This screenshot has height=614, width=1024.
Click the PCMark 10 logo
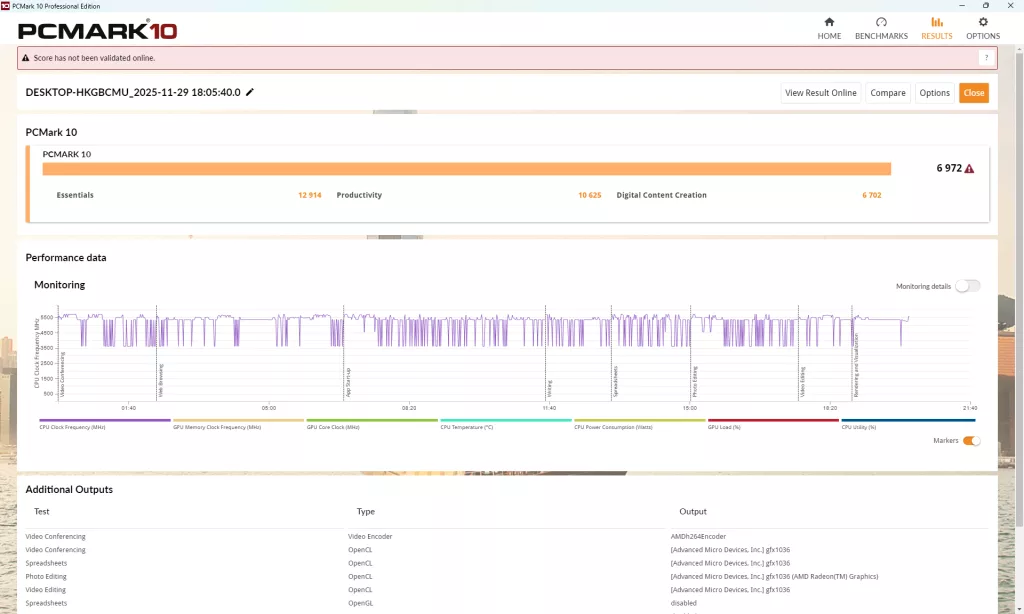(x=97, y=30)
